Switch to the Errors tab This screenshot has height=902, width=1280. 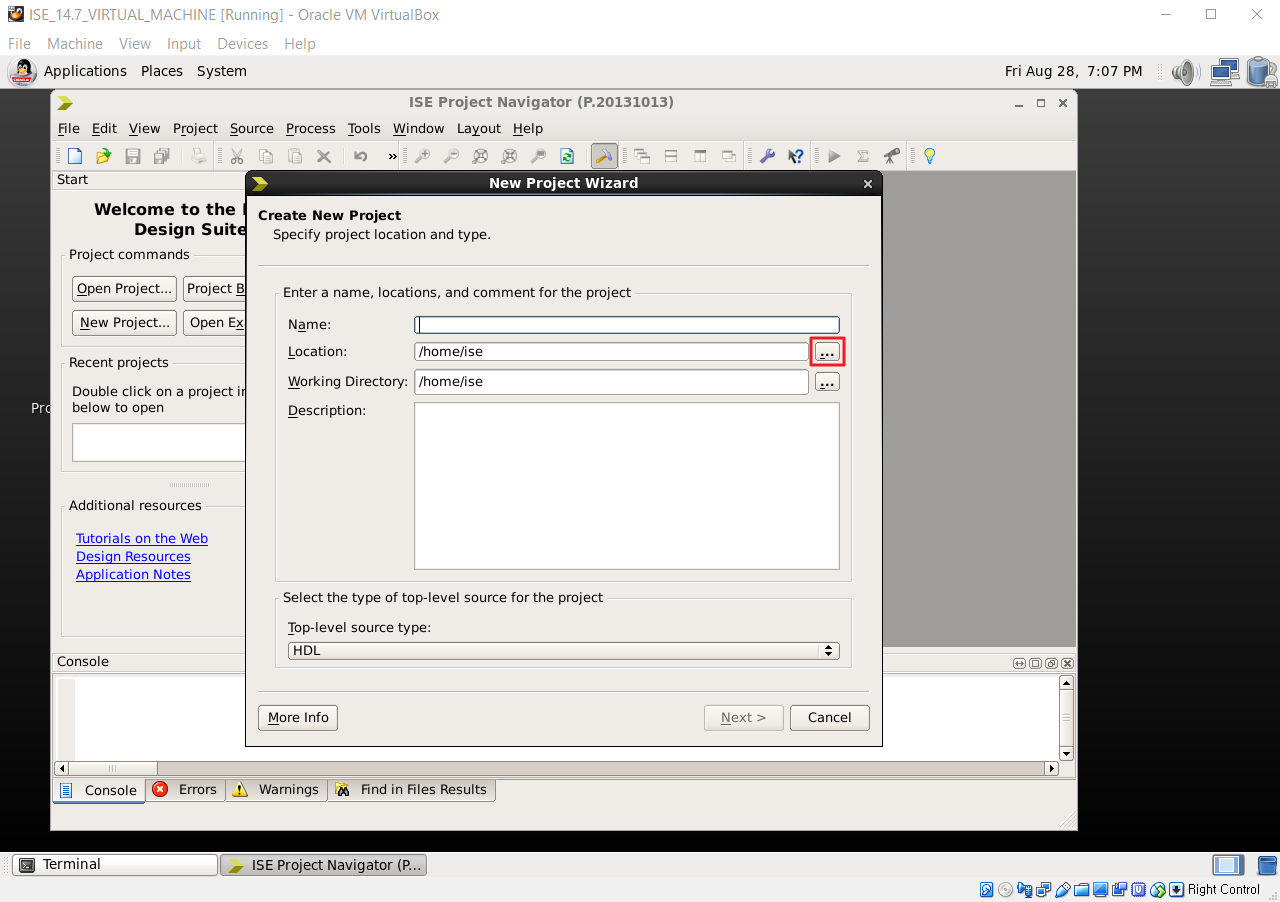pos(185,789)
